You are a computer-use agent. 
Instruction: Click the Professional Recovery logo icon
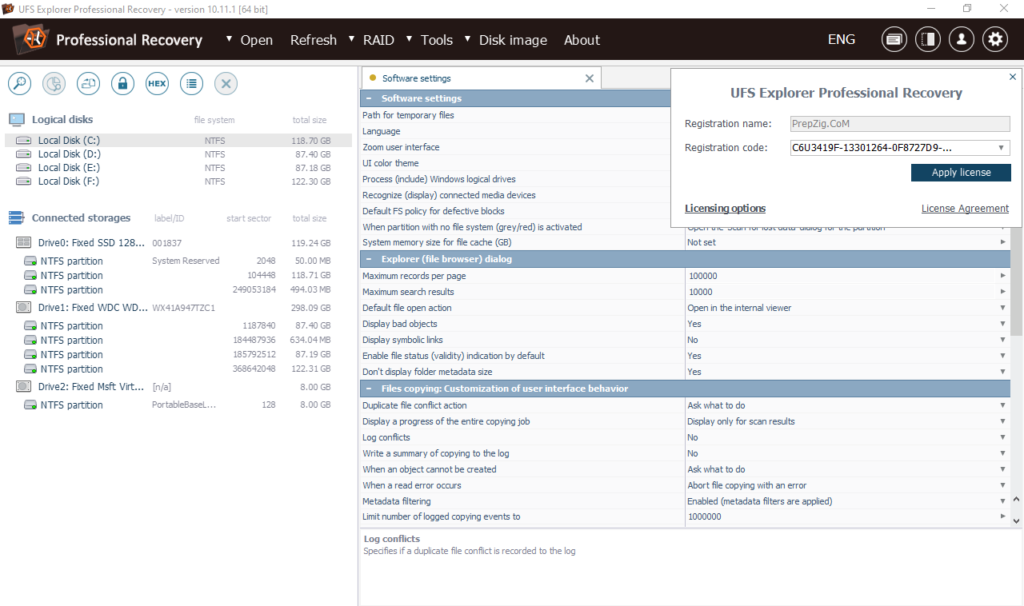[31, 39]
